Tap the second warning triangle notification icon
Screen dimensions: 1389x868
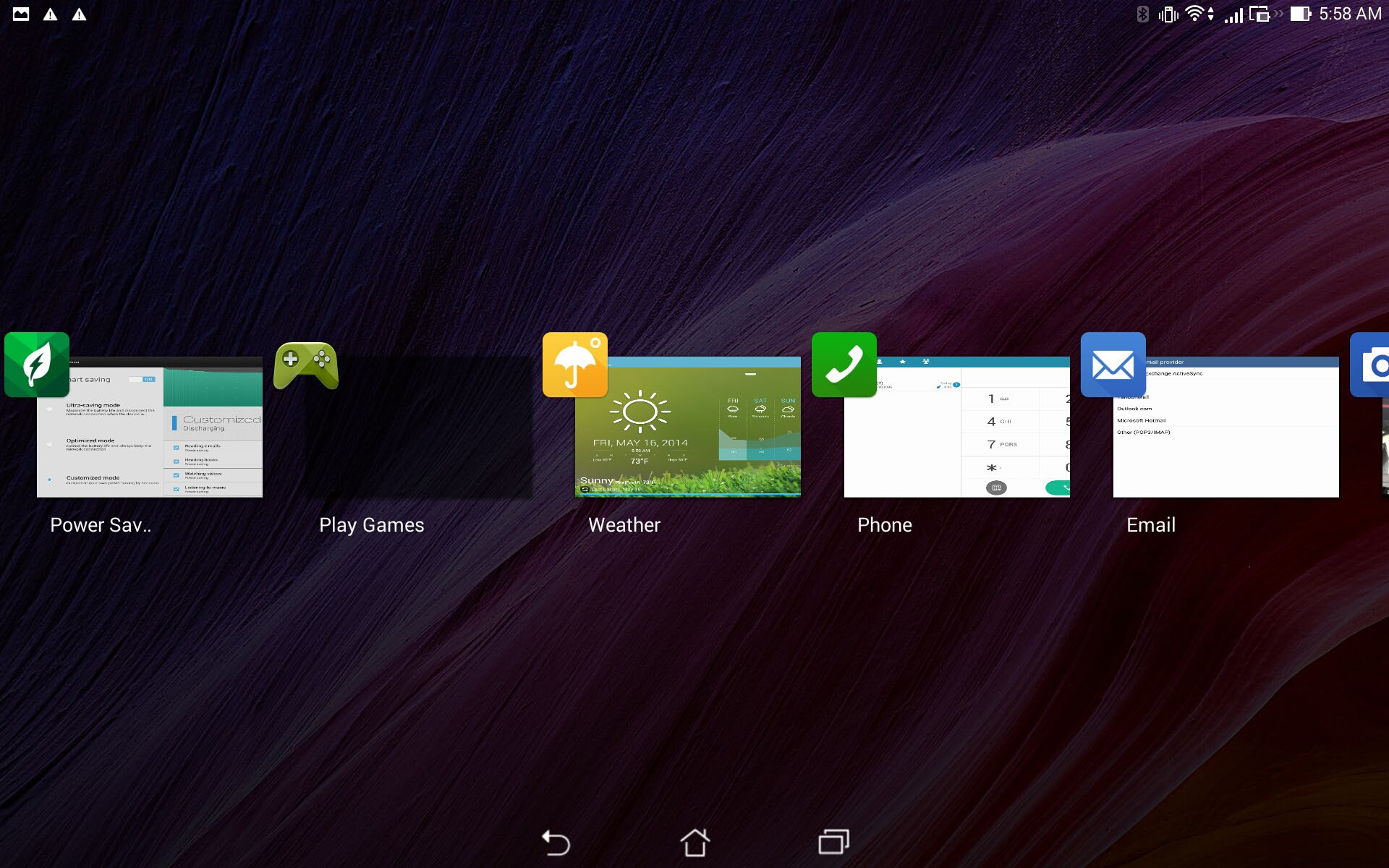pos(79,14)
